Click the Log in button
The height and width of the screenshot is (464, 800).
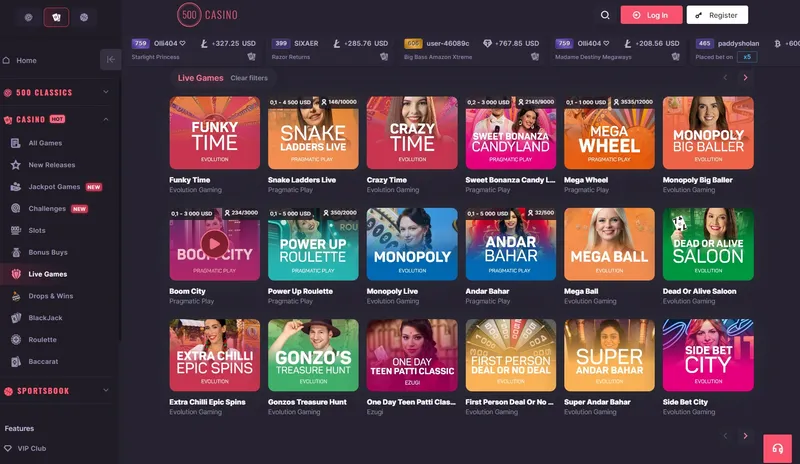pos(651,15)
